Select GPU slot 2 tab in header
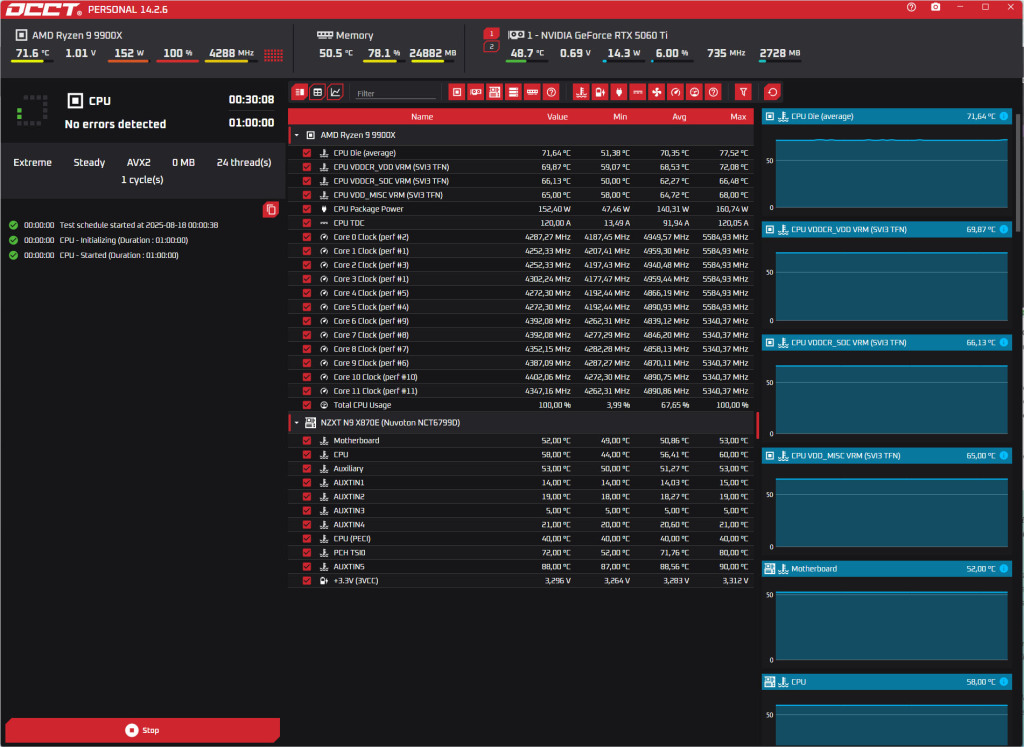Image resolution: width=1024 pixels, height=747 pixels. click(492, 46)
